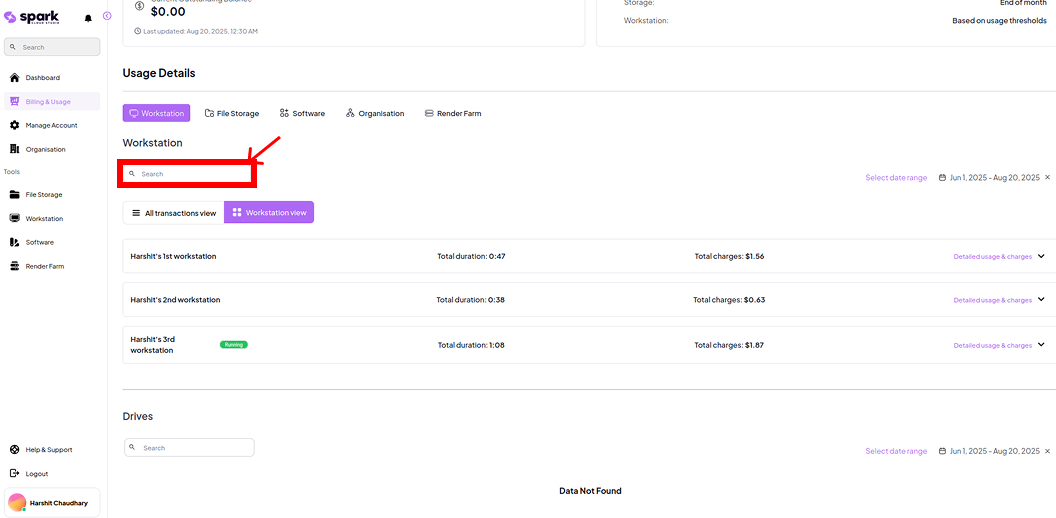1056x518 pixels.
Task: Open Render Farm tool in sidebar
Action: (44, 266)
